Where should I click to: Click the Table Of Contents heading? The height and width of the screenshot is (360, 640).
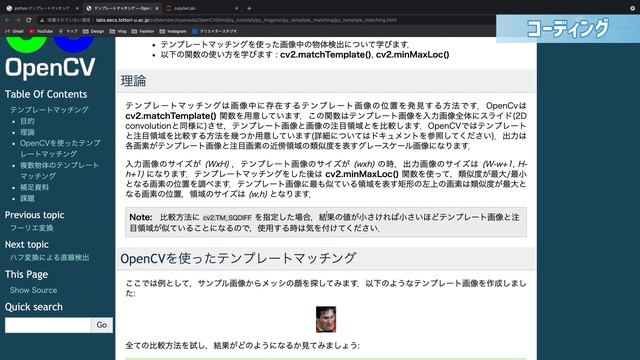46,94
